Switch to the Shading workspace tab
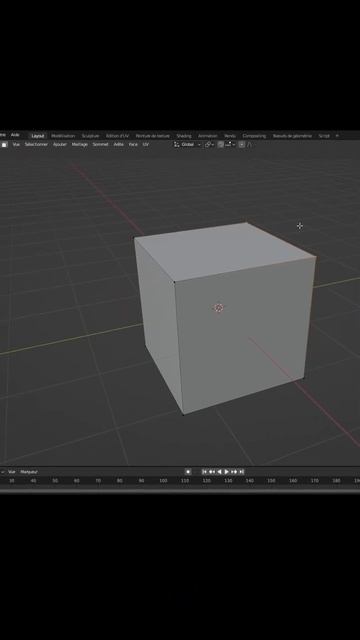Screen dimensions: 360x640 pyautogui.click(x=184, y=136)
